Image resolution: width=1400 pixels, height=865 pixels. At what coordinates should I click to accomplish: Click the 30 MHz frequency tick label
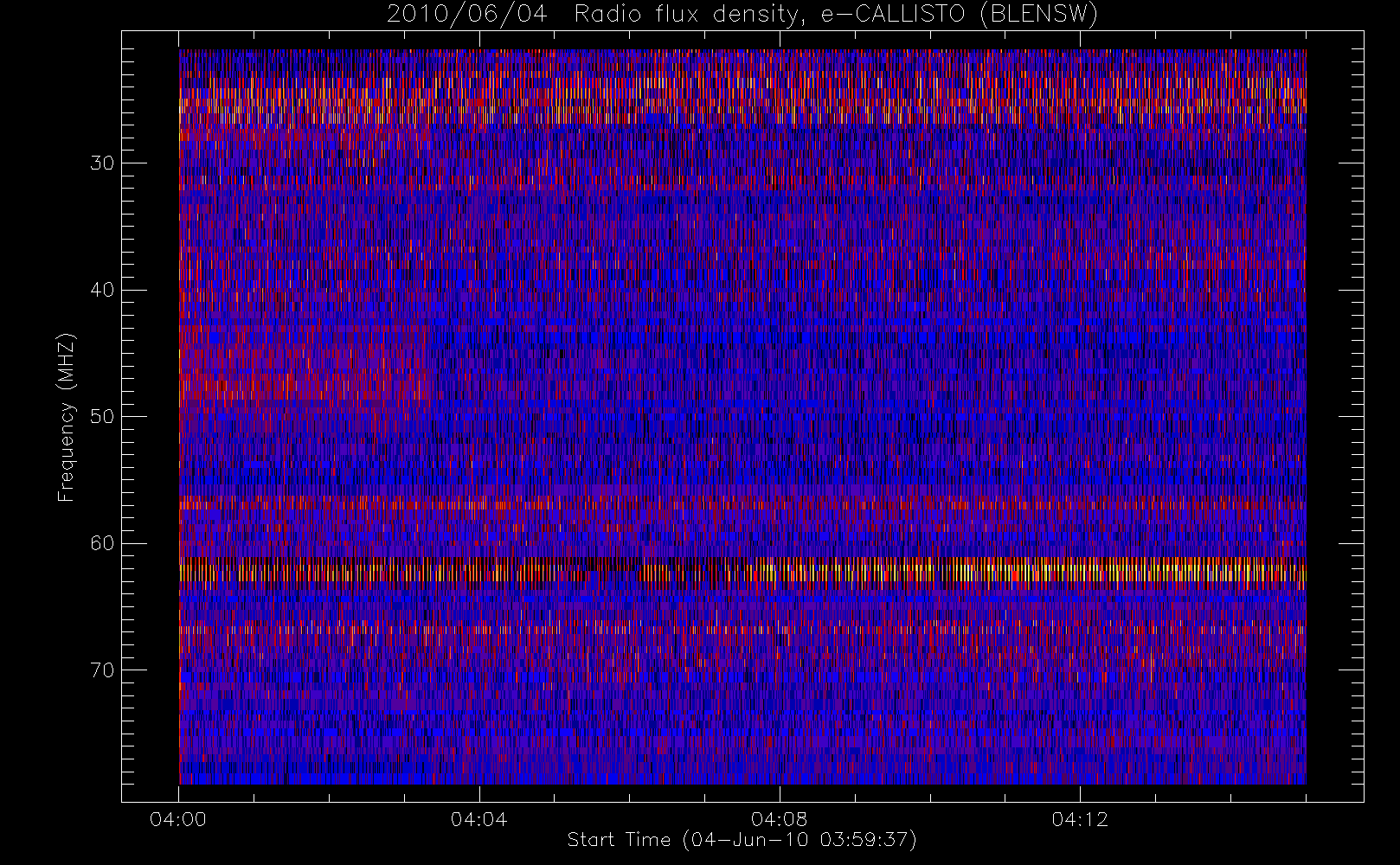102,163
